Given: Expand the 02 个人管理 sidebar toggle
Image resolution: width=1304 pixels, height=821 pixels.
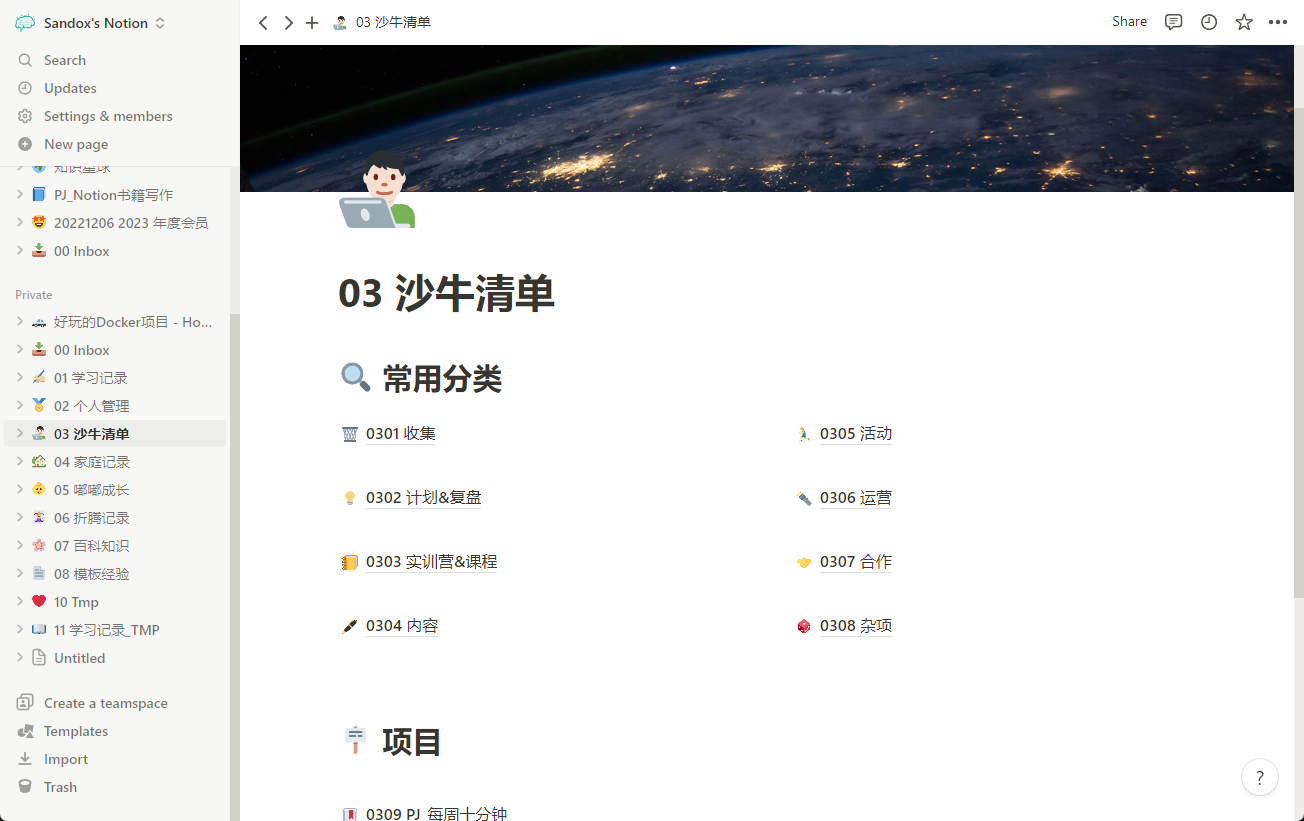Looking at the screenshot, I should pos(19,406).
